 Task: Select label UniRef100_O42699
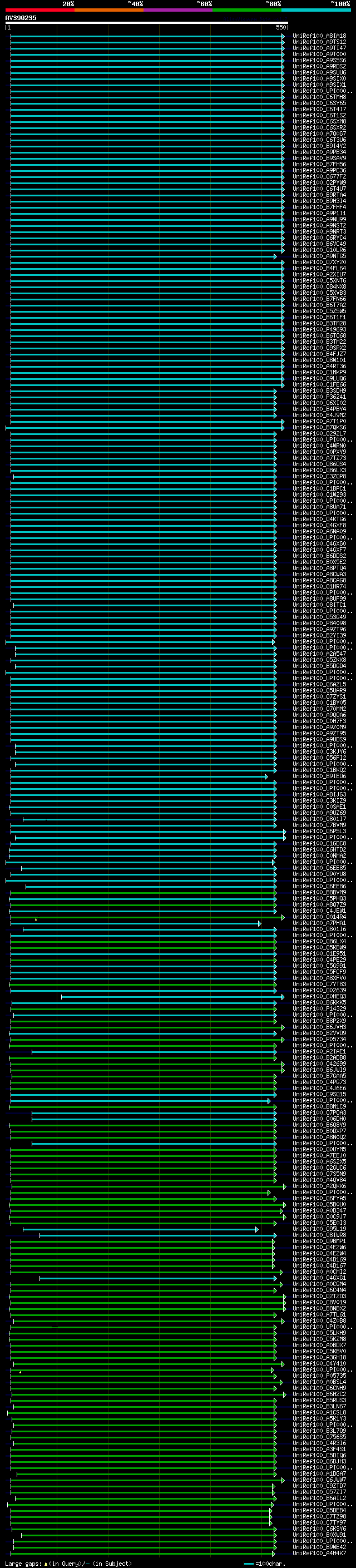(319, 1064)
